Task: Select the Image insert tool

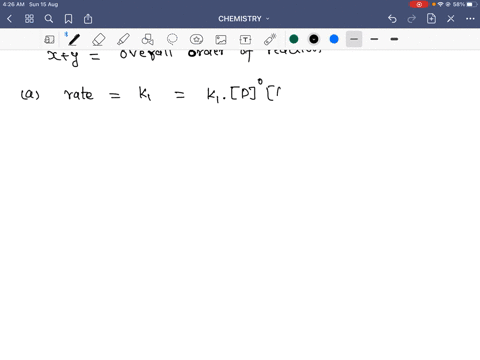Action: [221, 40]
